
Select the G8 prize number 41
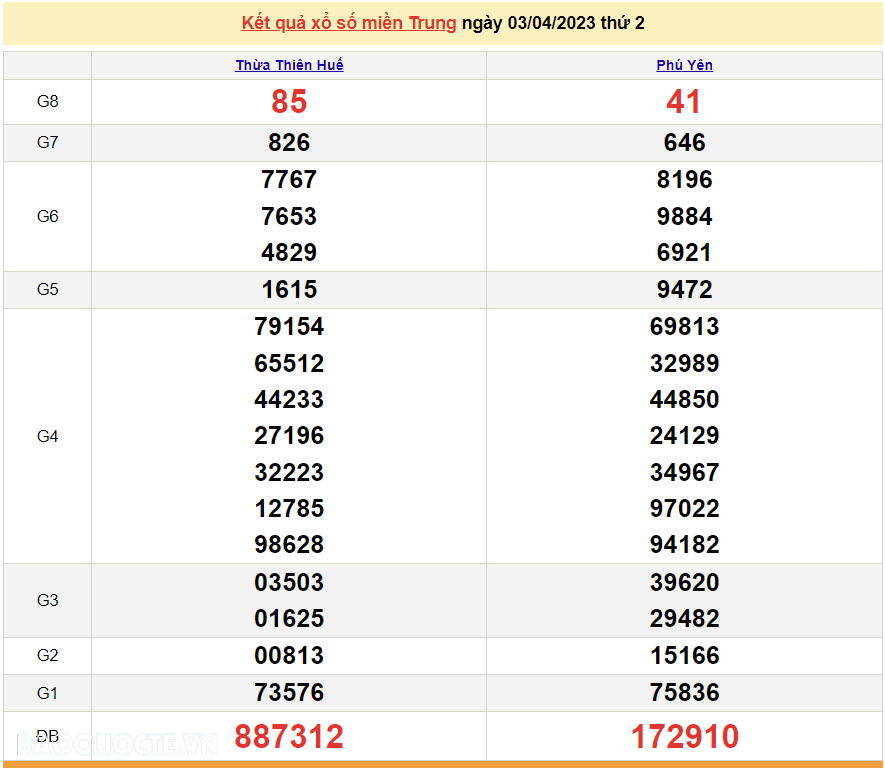click(x=684, y=101)
